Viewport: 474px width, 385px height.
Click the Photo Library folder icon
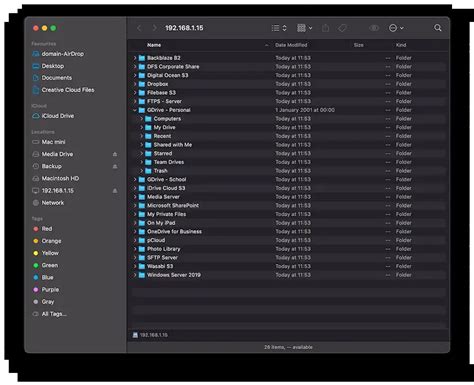(142, 249)
